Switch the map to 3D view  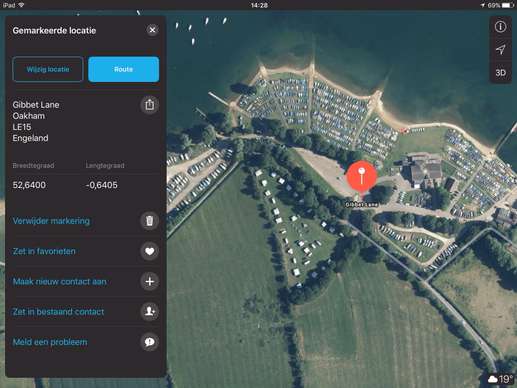500,73
